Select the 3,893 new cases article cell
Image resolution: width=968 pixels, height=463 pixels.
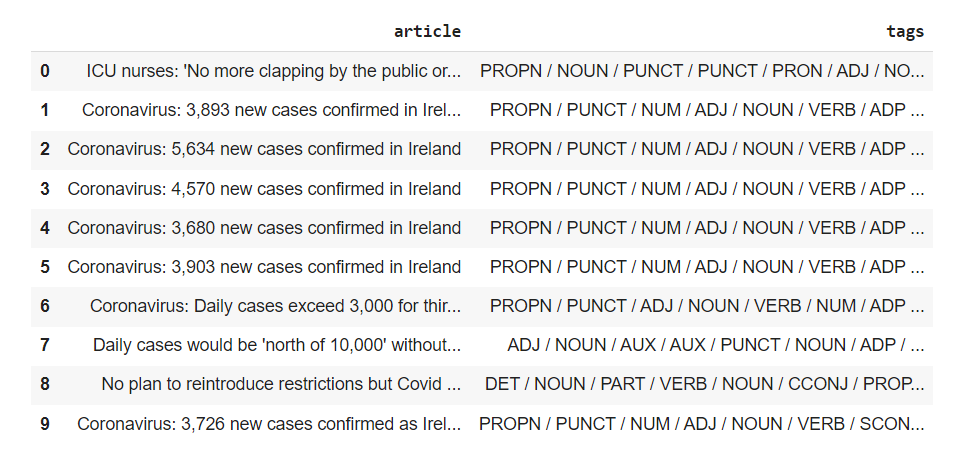coord(272,110)
